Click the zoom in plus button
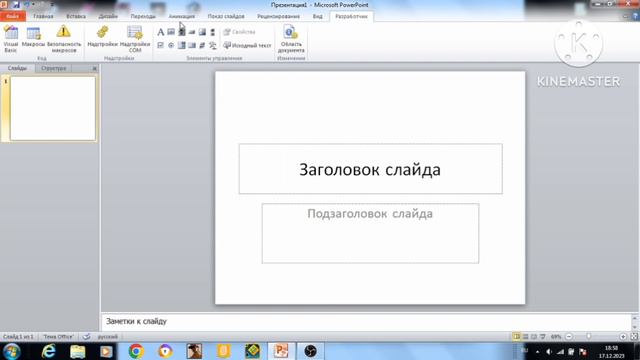This screenshot has height=360, width=640. (623, 337)
